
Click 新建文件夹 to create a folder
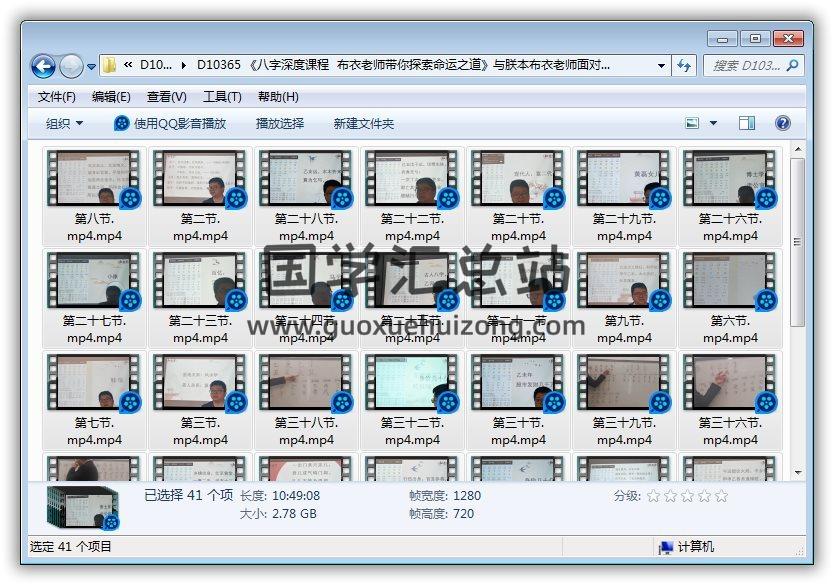click(x=364, y=123)
